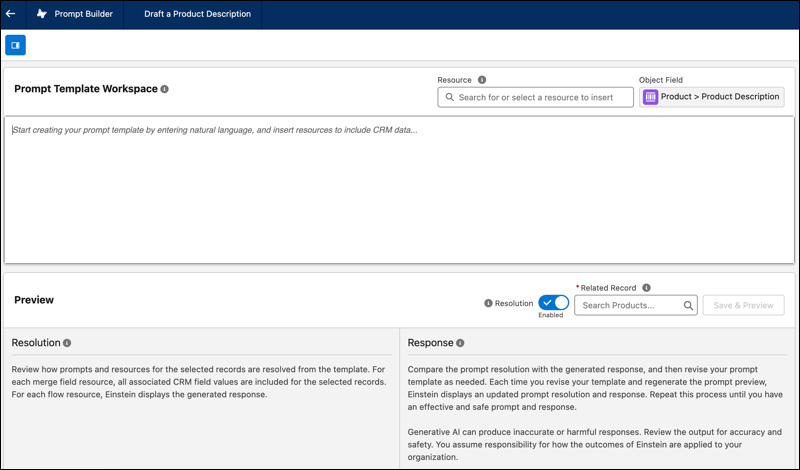Viewport: 800px width, 470px height.
Task: Click the back arrow icon
Action: (10, 14)
